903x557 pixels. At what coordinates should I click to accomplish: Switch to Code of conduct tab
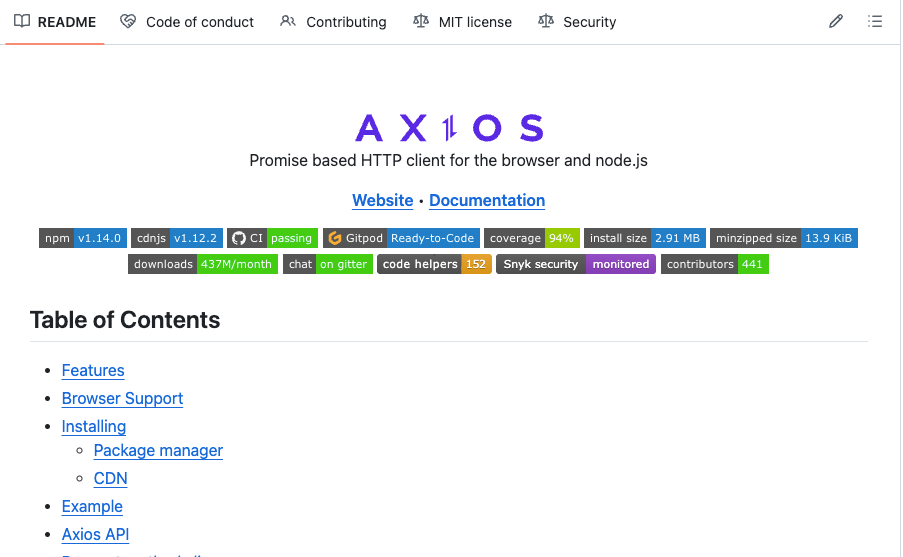click(187, 22)
